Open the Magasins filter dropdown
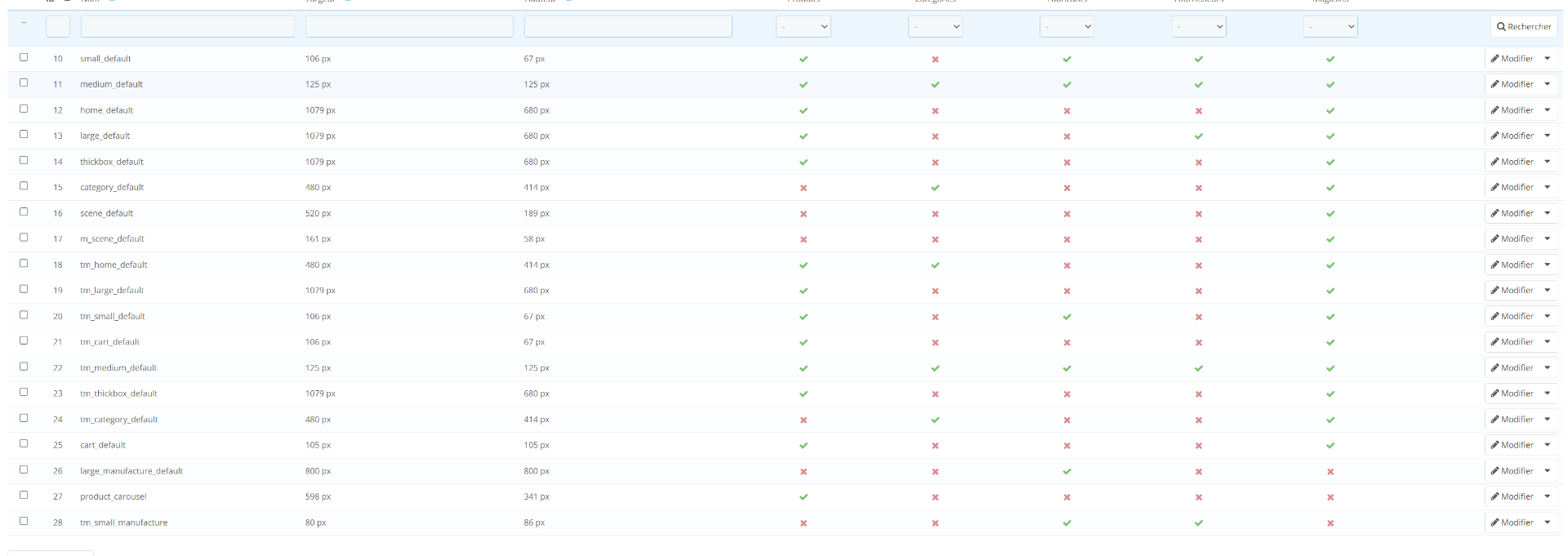Screen dimensions: 1568x556 pos(1330,27)
